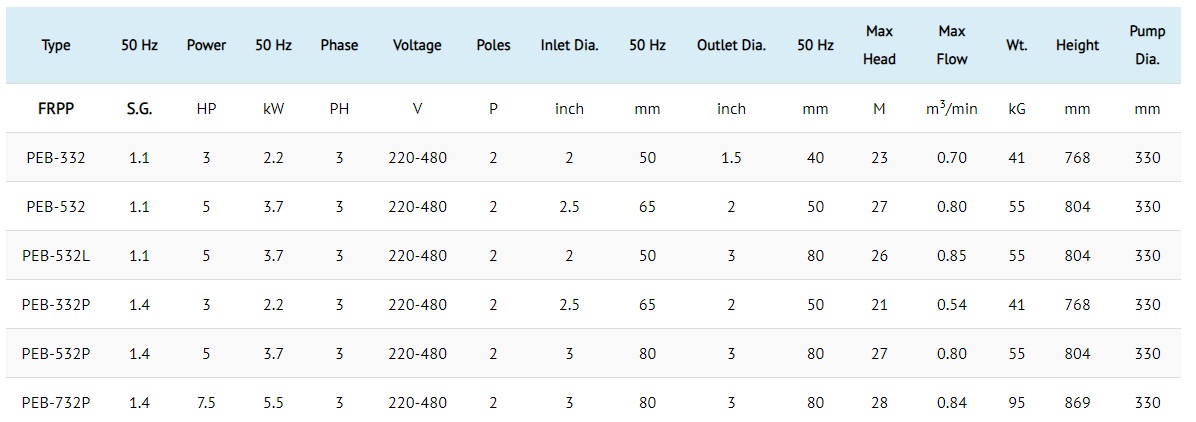Click the FRPP label cell
Screen dimensions: 1196x422
pos(56,108)
